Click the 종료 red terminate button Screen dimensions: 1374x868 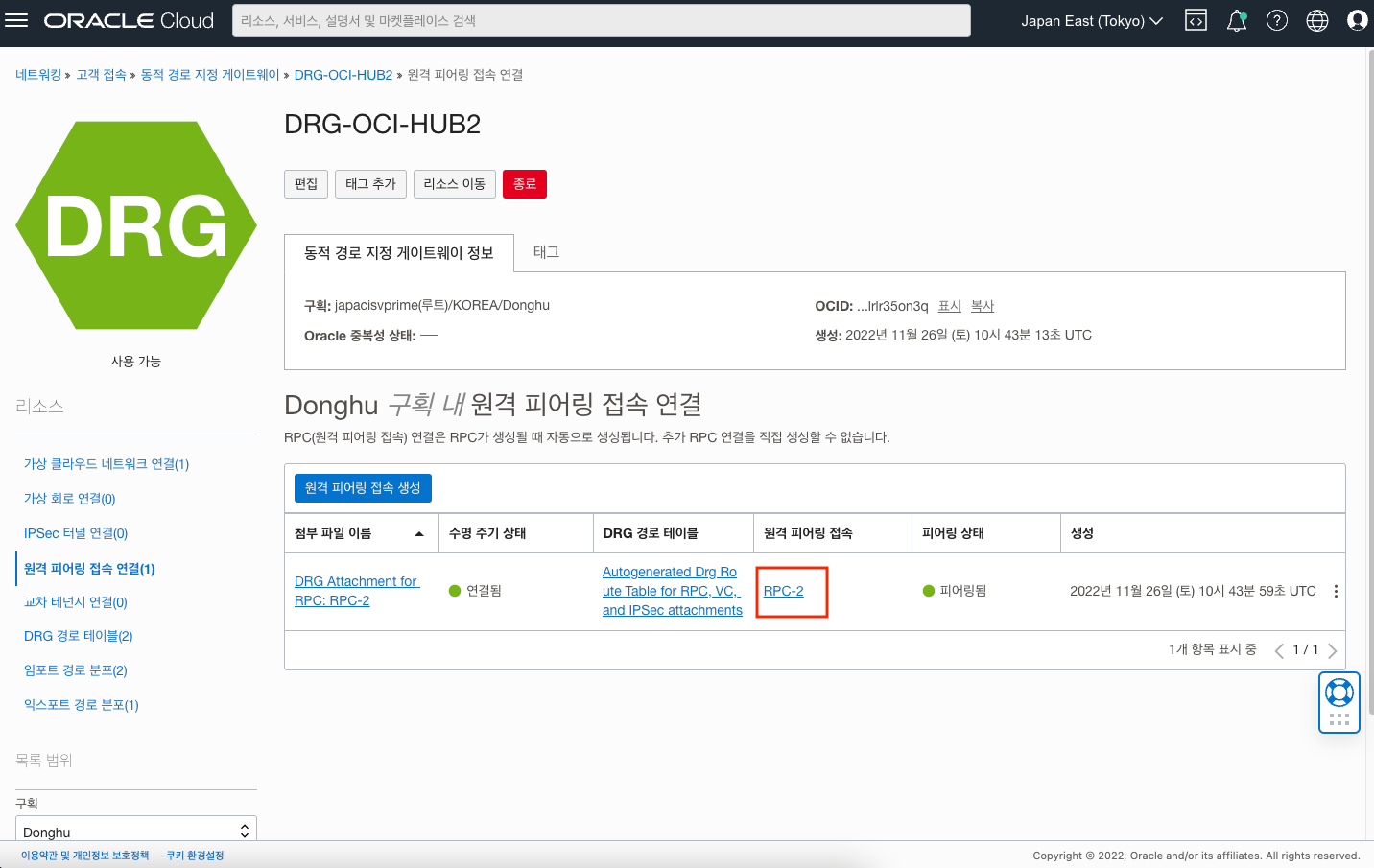(525, 183)
